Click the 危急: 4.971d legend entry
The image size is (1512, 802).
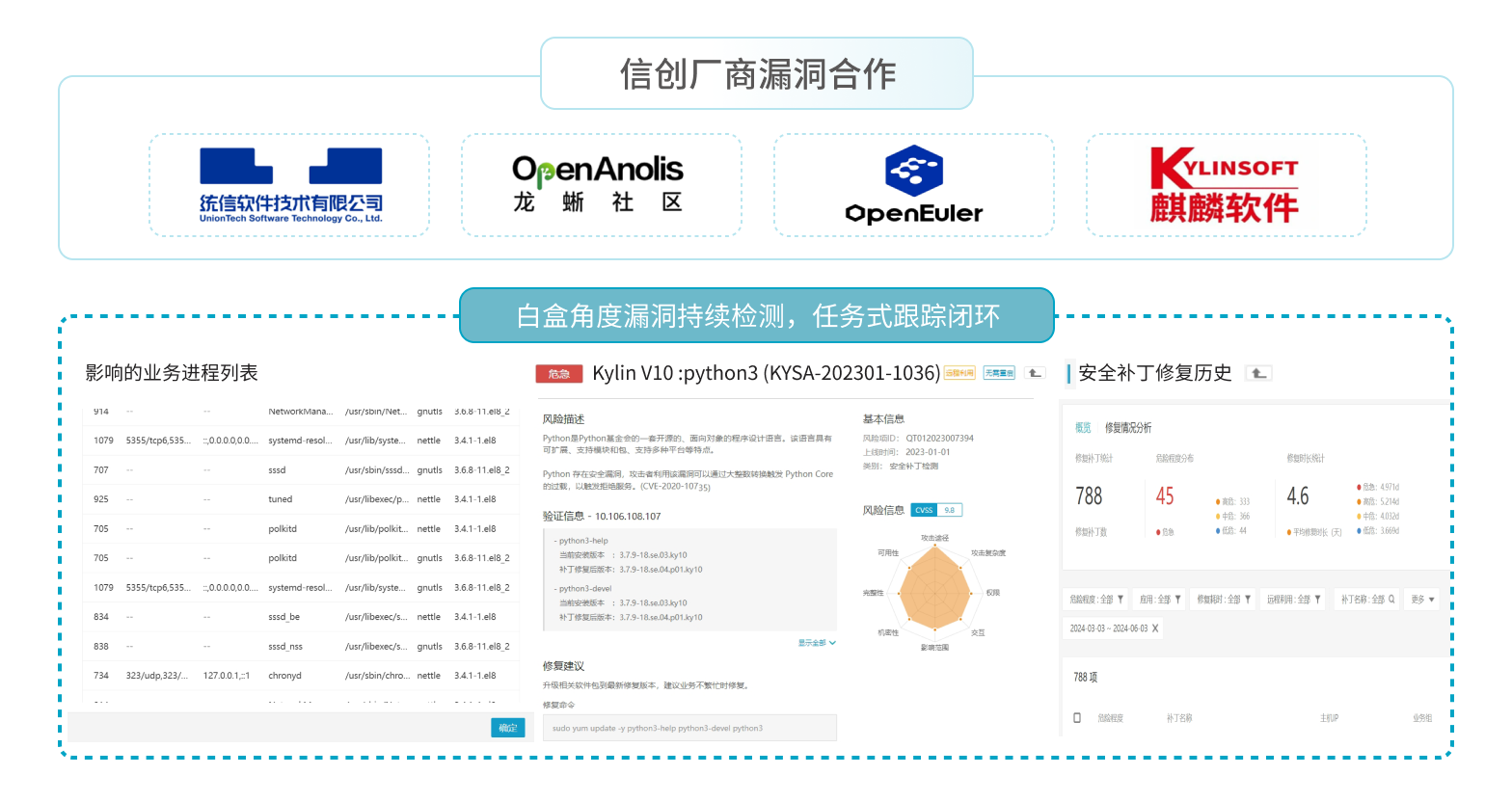(x=1378, y=488)
